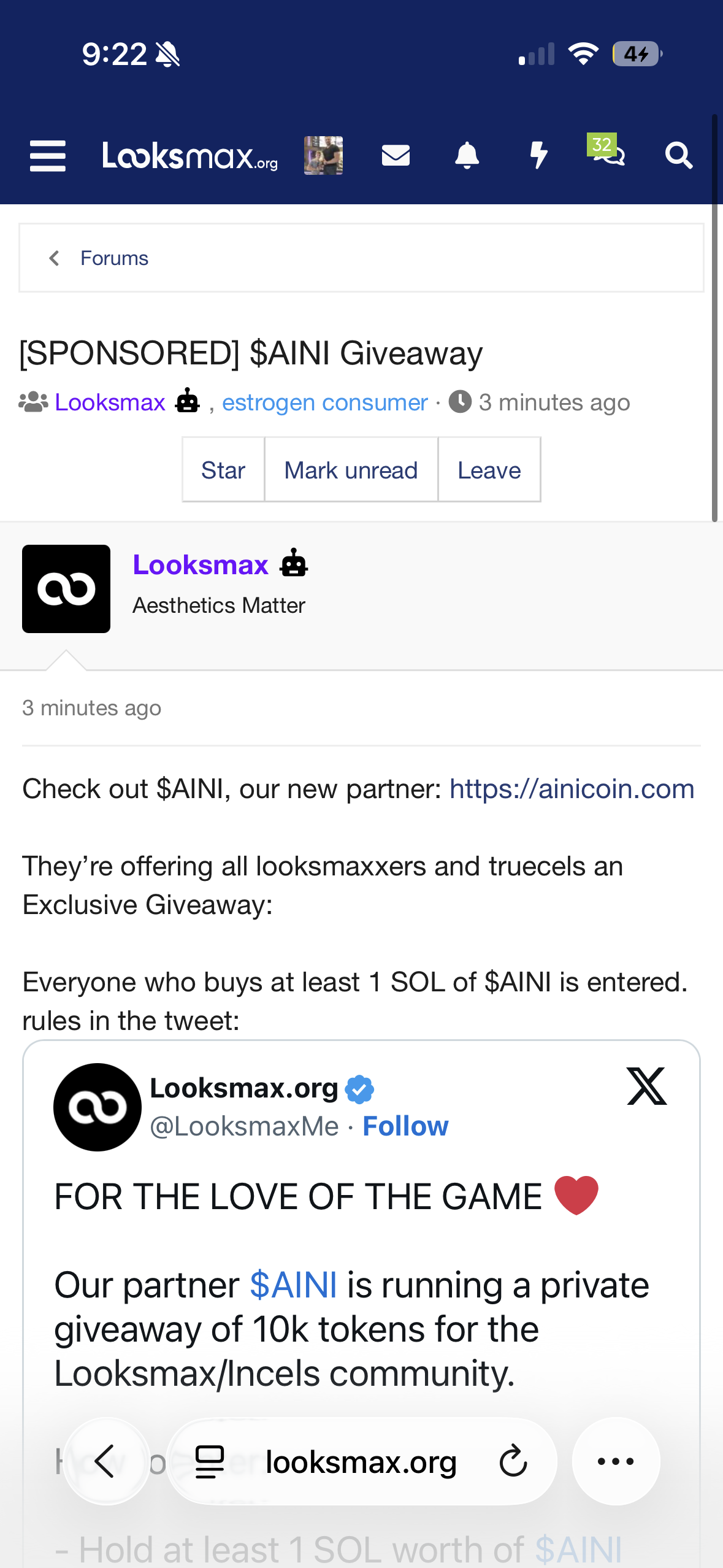This screenshot has width=723, height=1568.
Task: Tap the X logo on embedded tweet
Action: (646, 1086)
